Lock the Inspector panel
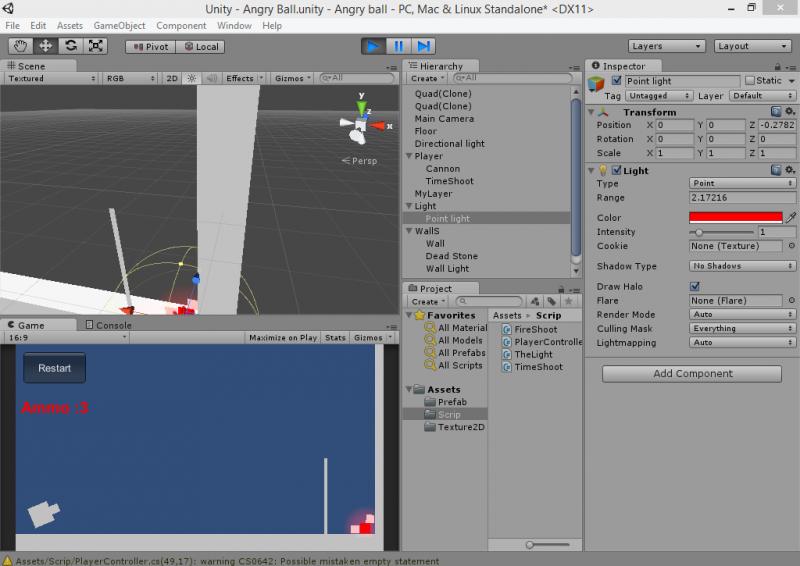 pyautogui.click(x=777, y=67)
